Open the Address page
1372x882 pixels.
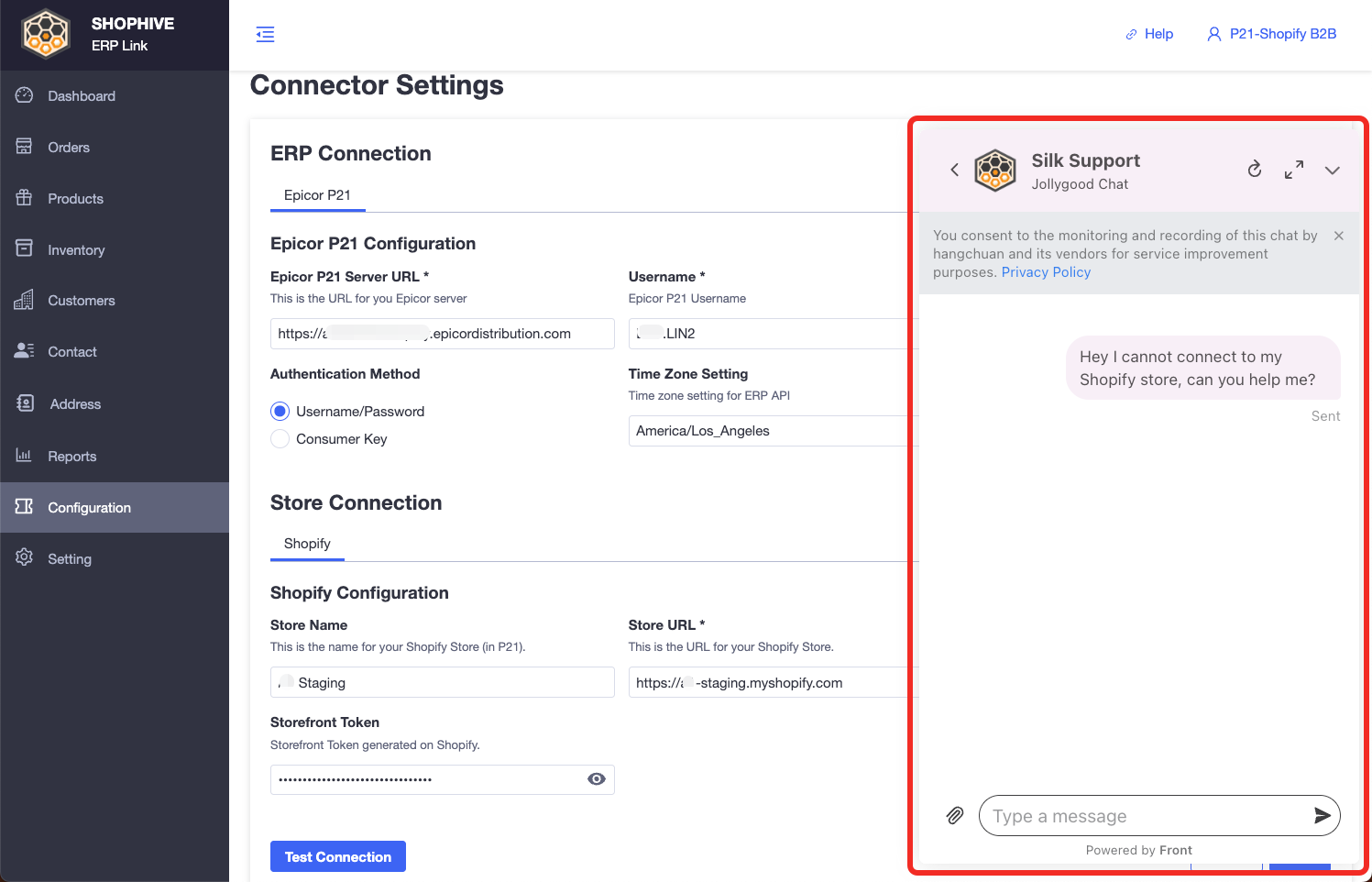115,404
